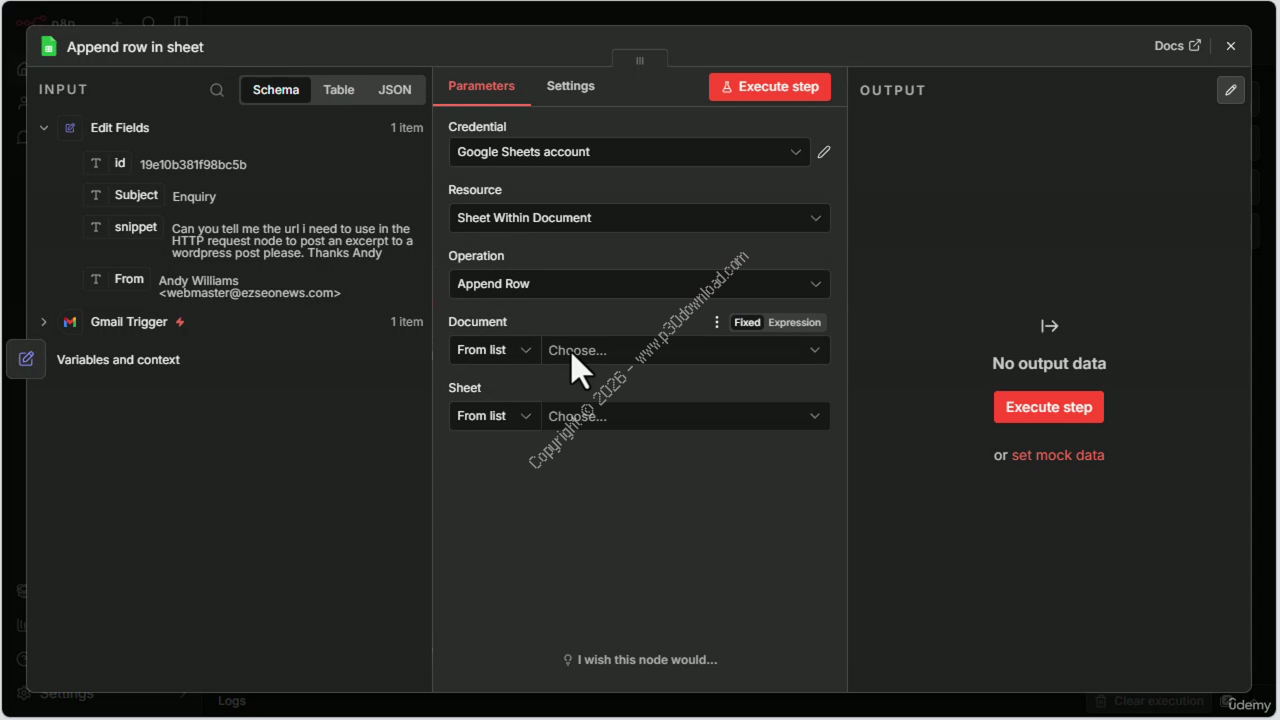Click the Subject field pill
The width and height of the screenshot is (1280, 720).
coord(124,195)
